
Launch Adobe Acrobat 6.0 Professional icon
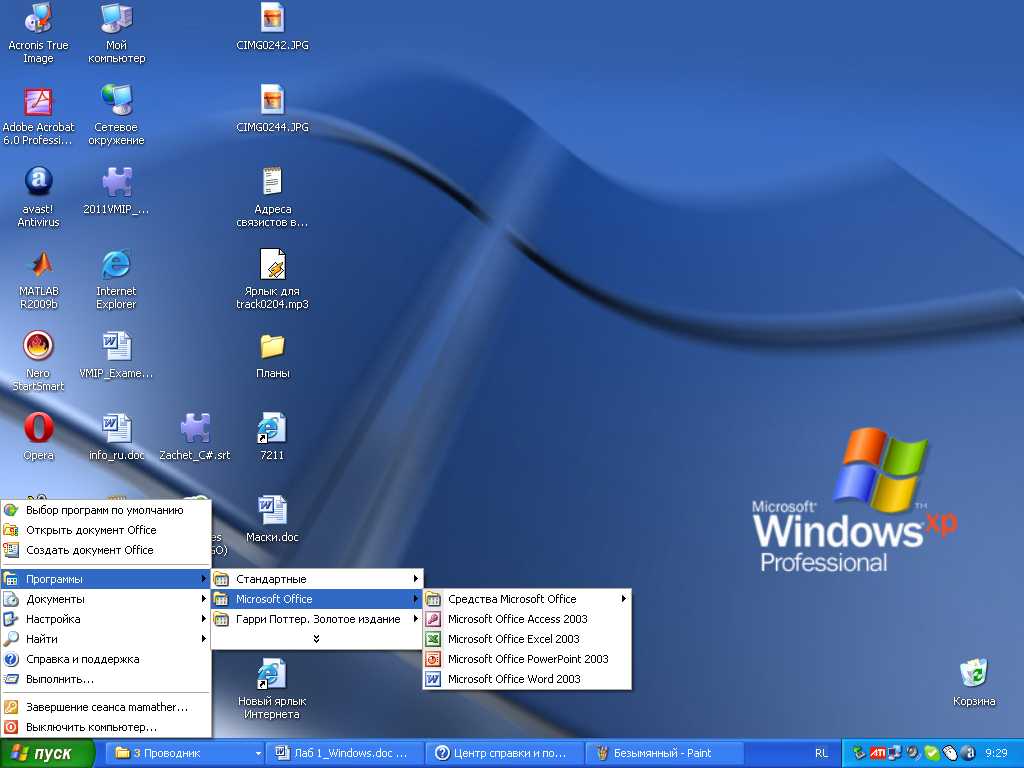(38, 115)
